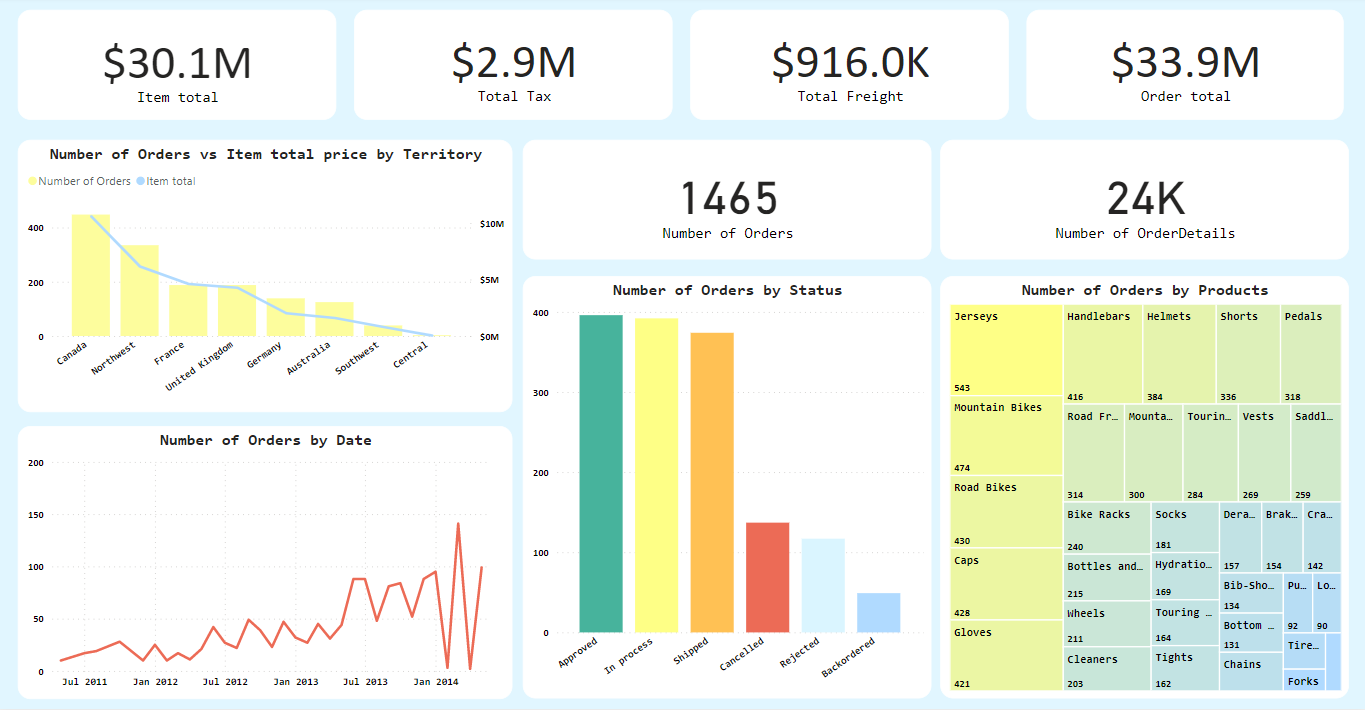Click the Item total KPI card

(178, 64)
